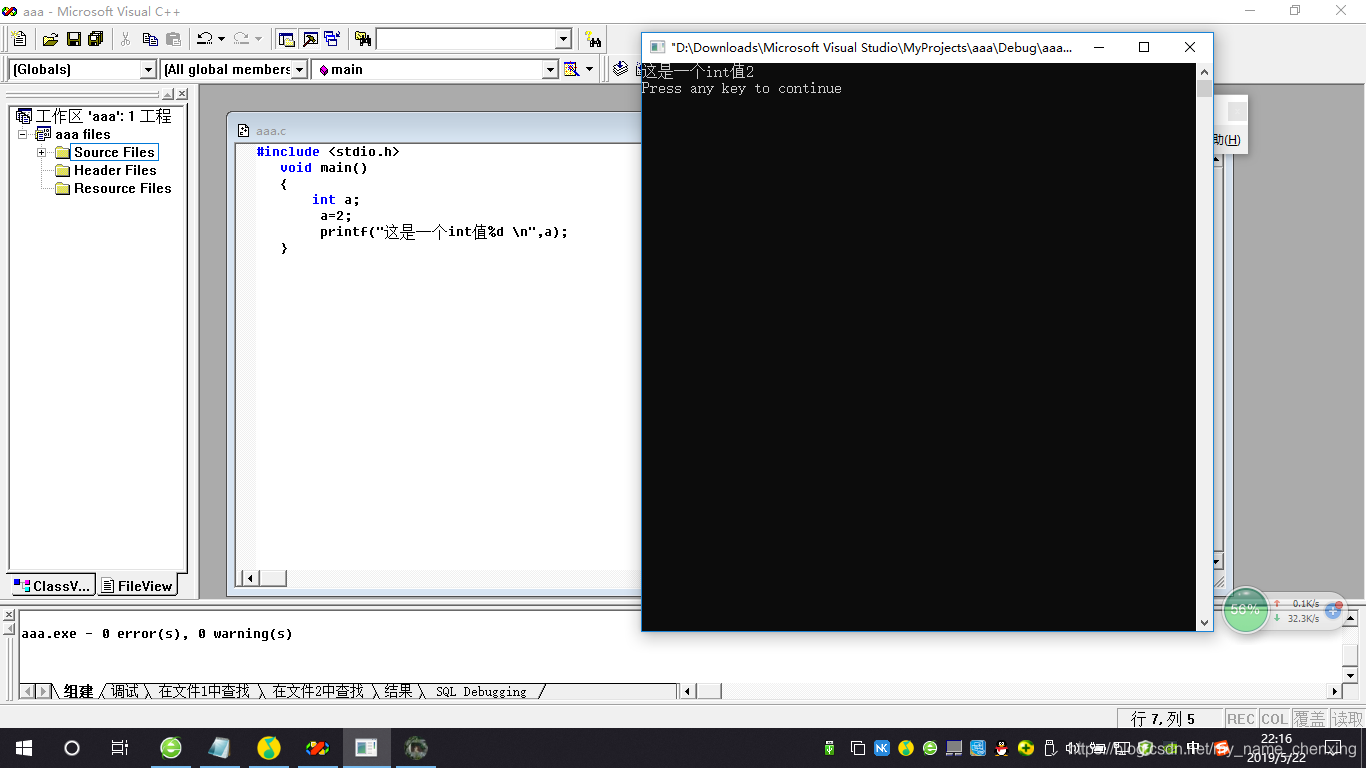
Task: Select the 在文件1中查找 output tab
Action: [204, 691]
